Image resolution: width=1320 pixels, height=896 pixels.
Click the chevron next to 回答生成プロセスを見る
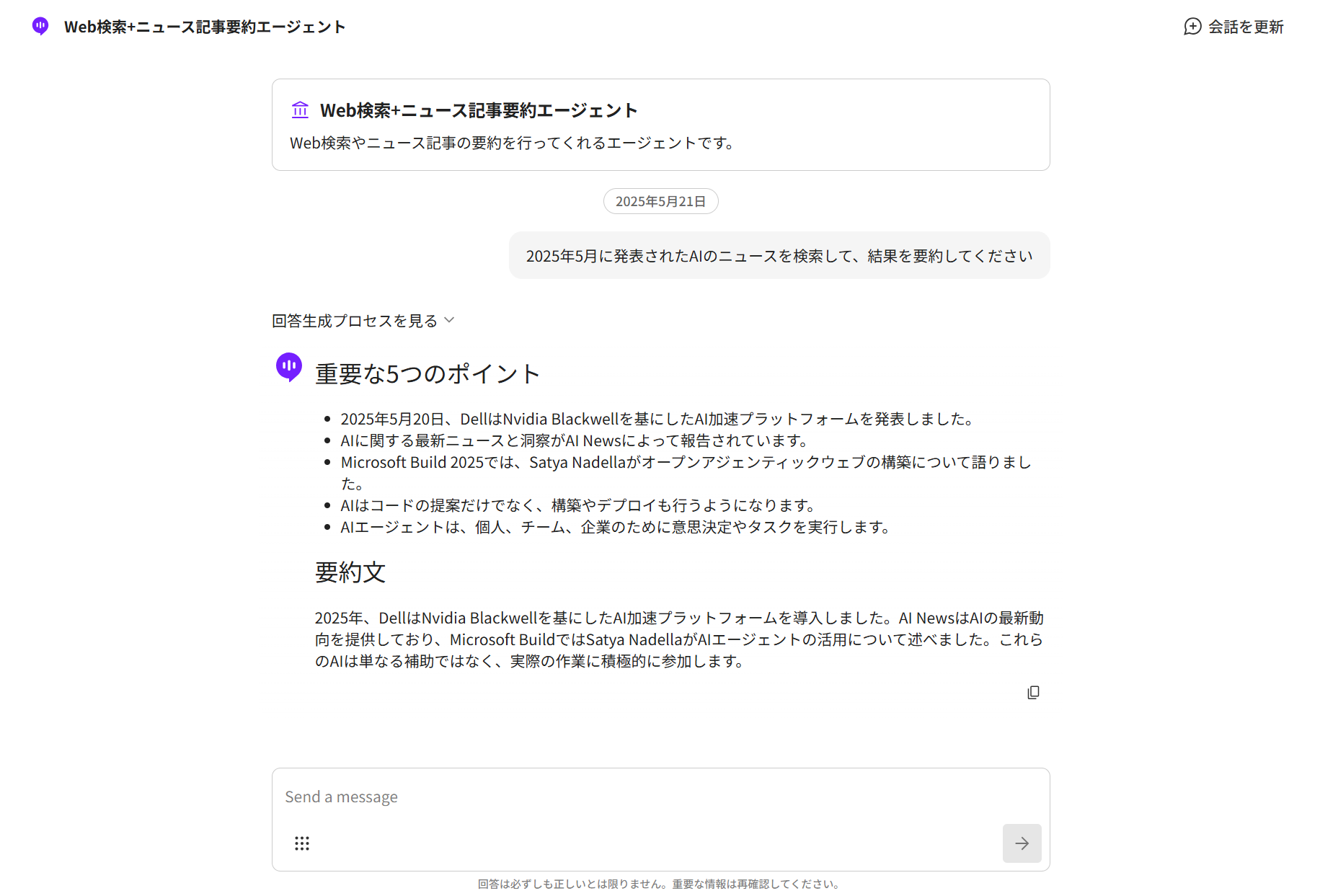point(449,320)
